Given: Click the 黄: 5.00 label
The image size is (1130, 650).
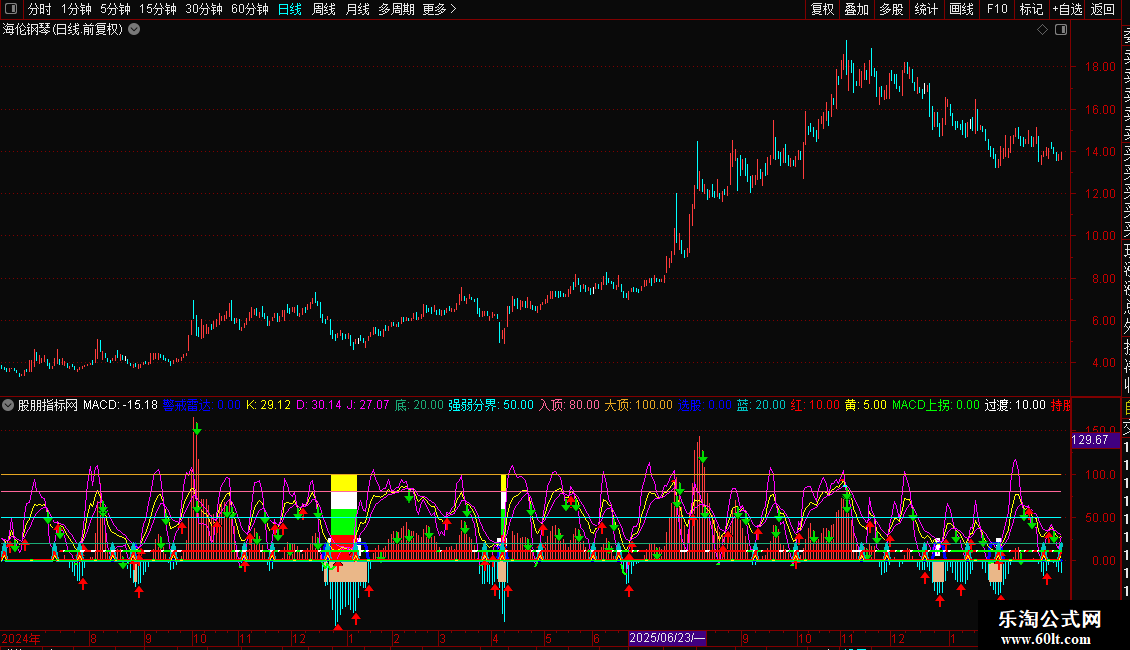Looking at the screenshot, I should [866, 405].
